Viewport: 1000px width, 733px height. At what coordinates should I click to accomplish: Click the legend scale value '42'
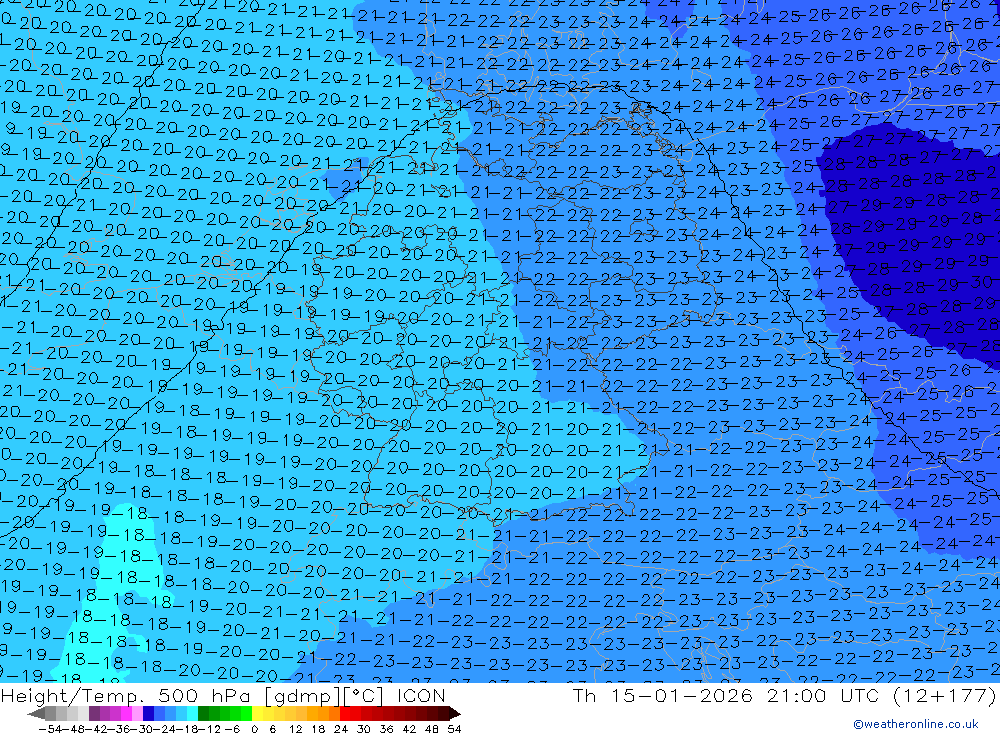pyautogui.click(x=409, y=729)
